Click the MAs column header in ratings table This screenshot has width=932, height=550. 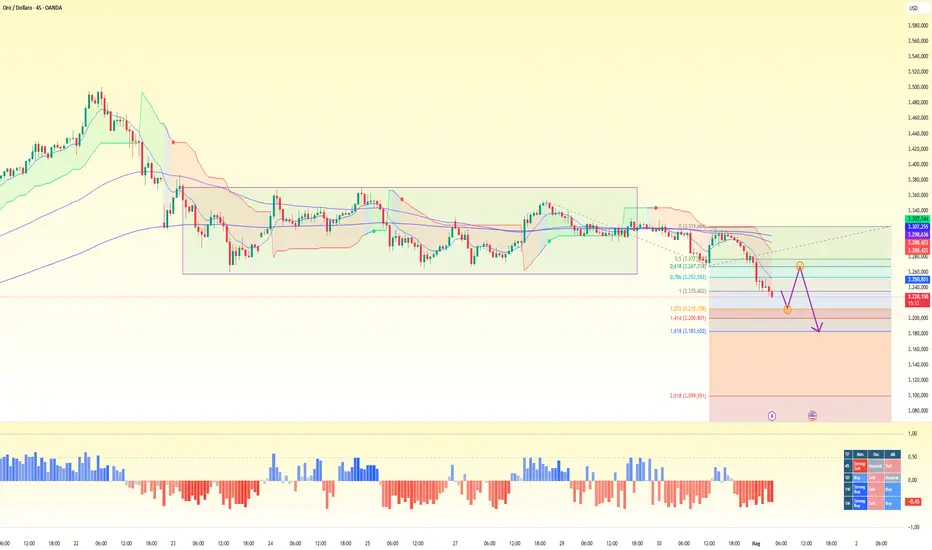(x=860, y=454)
